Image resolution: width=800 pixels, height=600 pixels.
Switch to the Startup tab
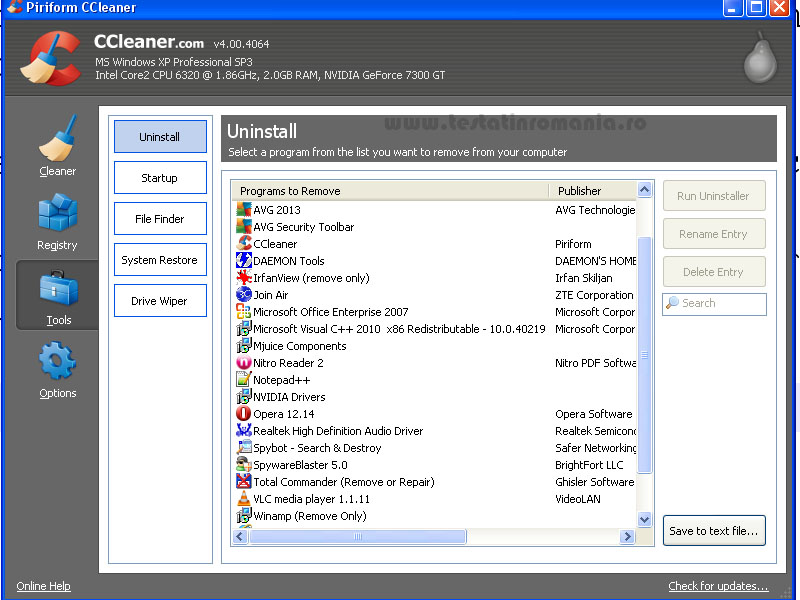tap(160, 178)
